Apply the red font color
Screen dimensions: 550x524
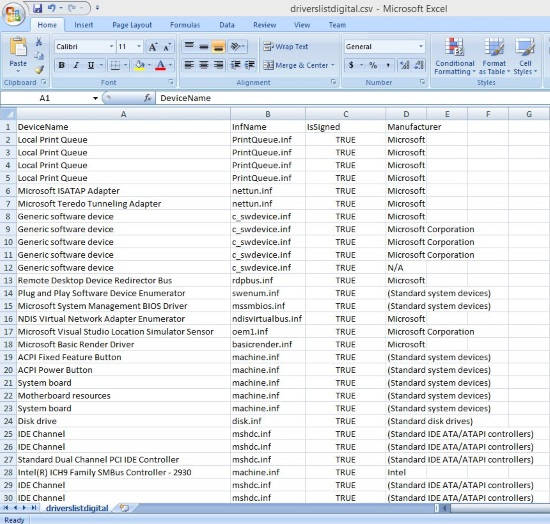coord(160,65)
